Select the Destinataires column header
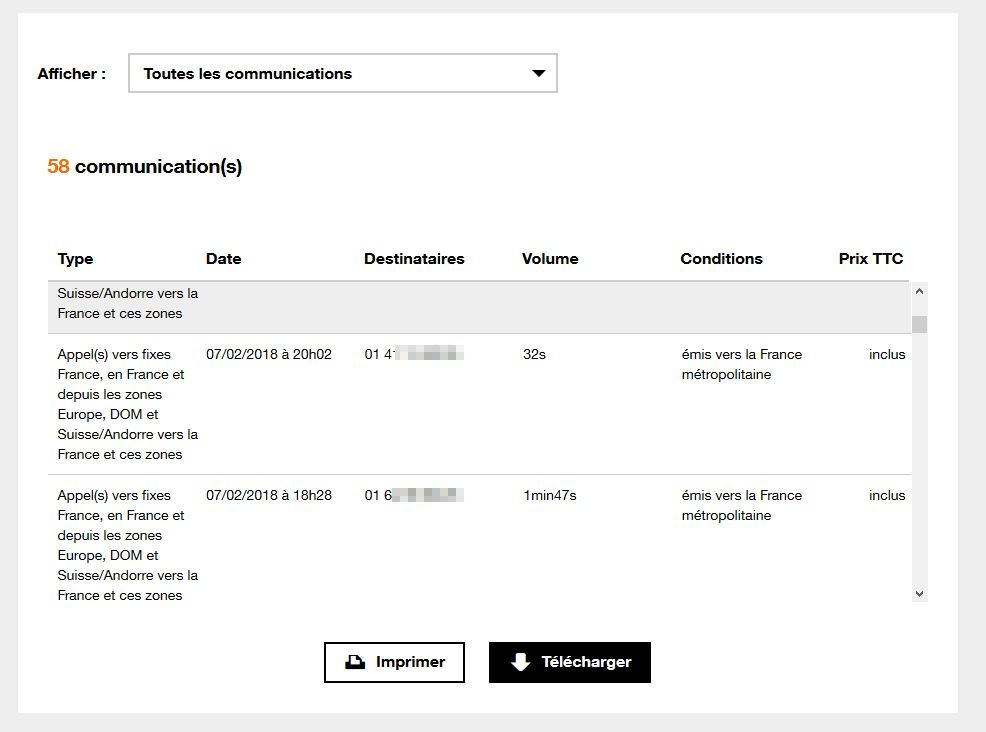The width and height of the screenshot is (986, 732). pos(414,259)
